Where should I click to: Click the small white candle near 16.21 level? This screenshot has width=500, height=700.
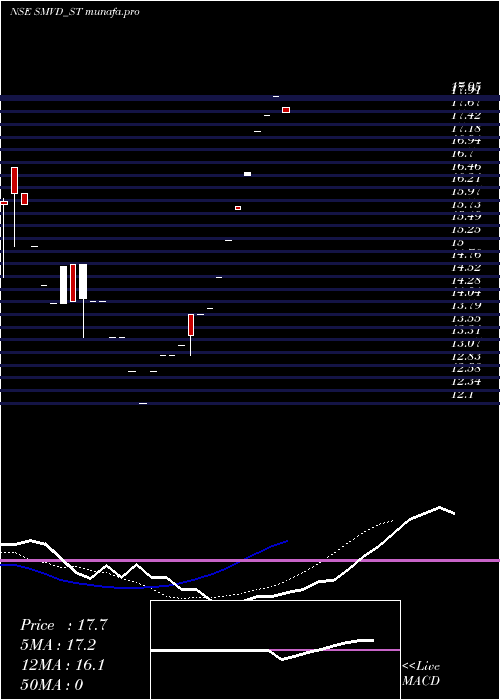click(247, 174)
